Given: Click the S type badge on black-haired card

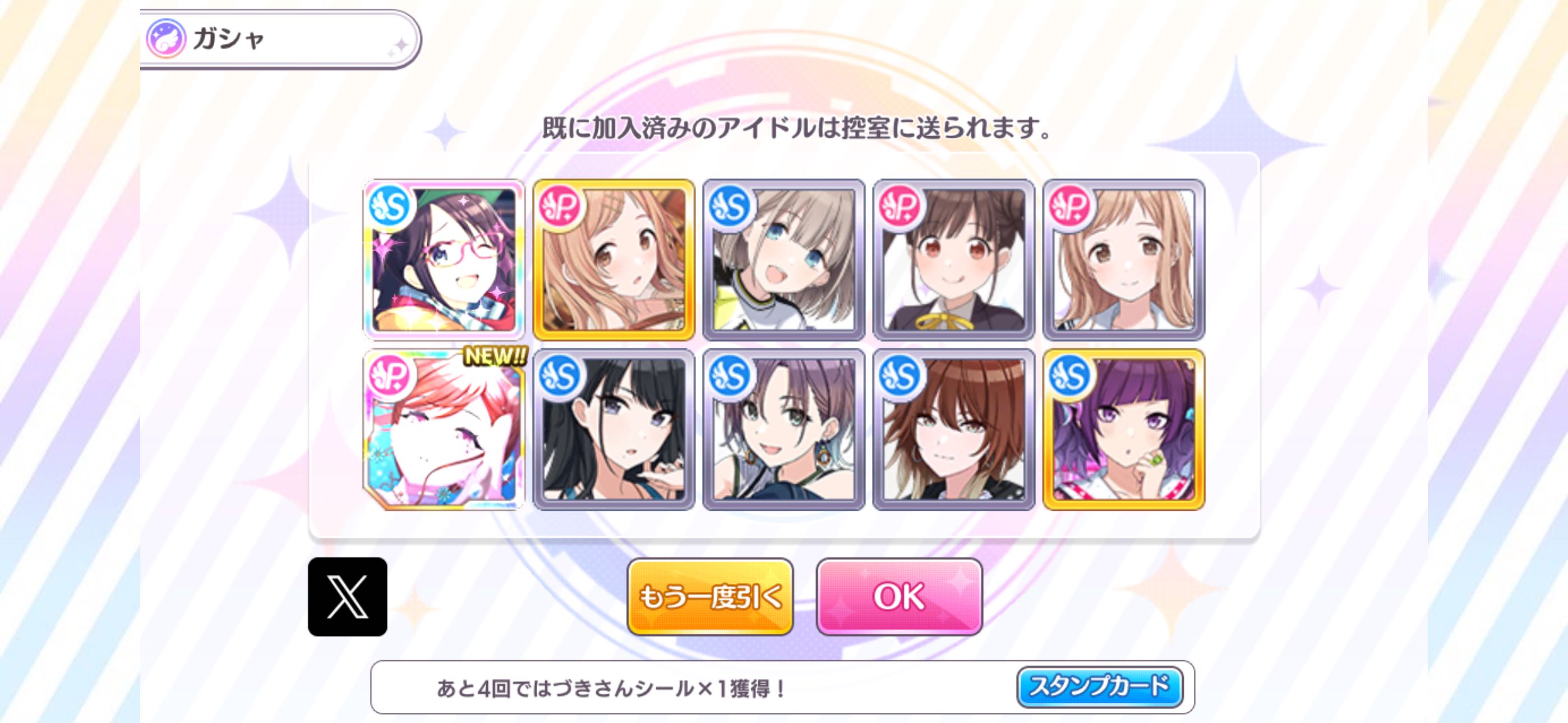Looking at the screenshot, I should (559, 376).
